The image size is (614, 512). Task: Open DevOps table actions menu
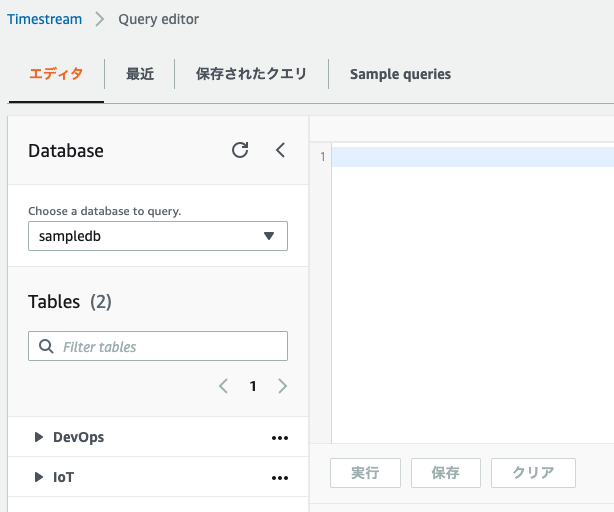tap(280, 438)
